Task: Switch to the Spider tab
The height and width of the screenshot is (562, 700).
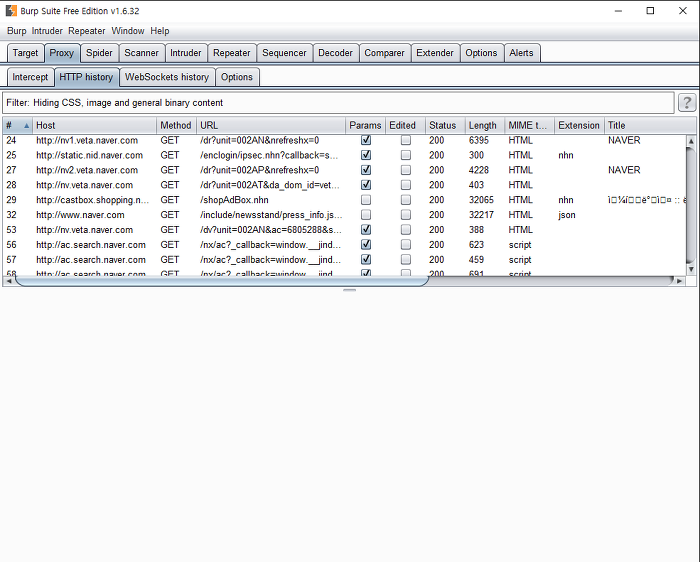Action: click(x=99, y=53)
